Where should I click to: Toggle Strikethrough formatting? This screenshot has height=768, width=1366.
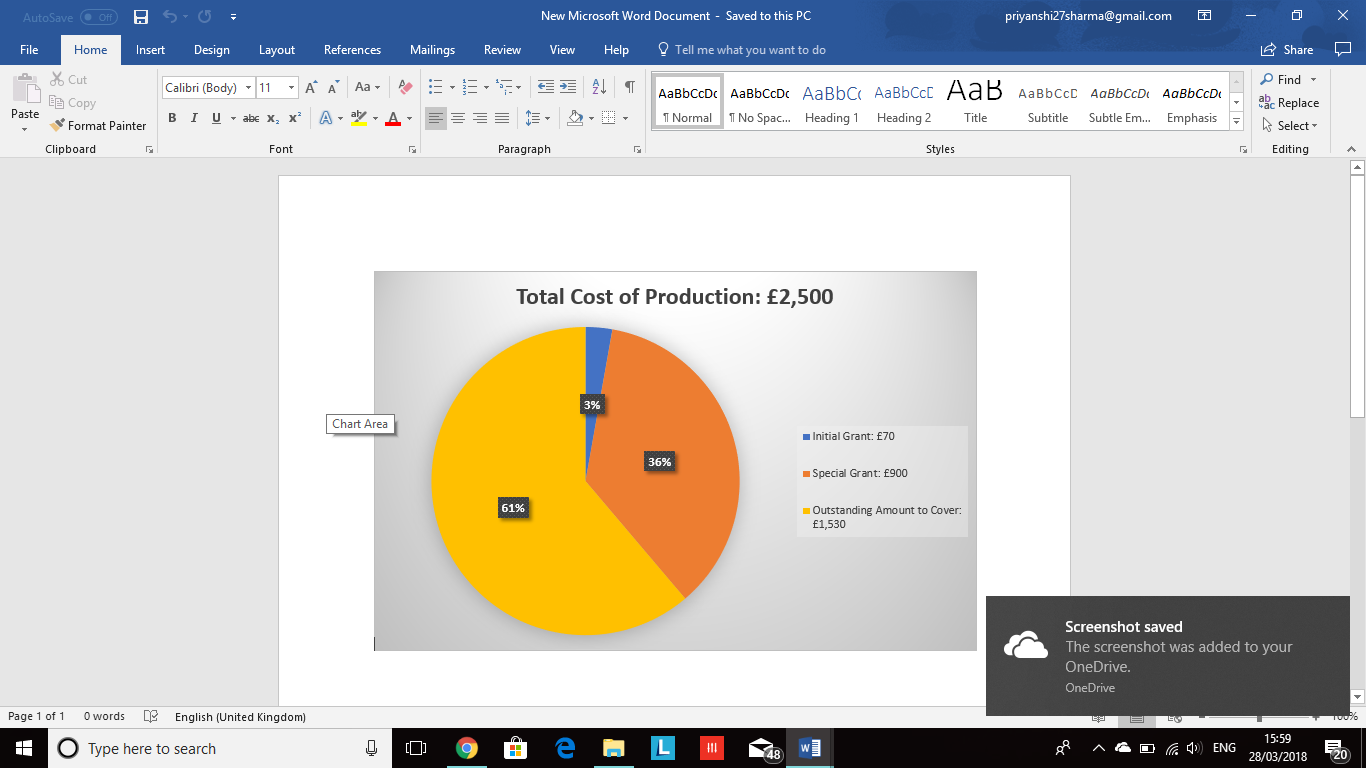(x=251, y=118)
